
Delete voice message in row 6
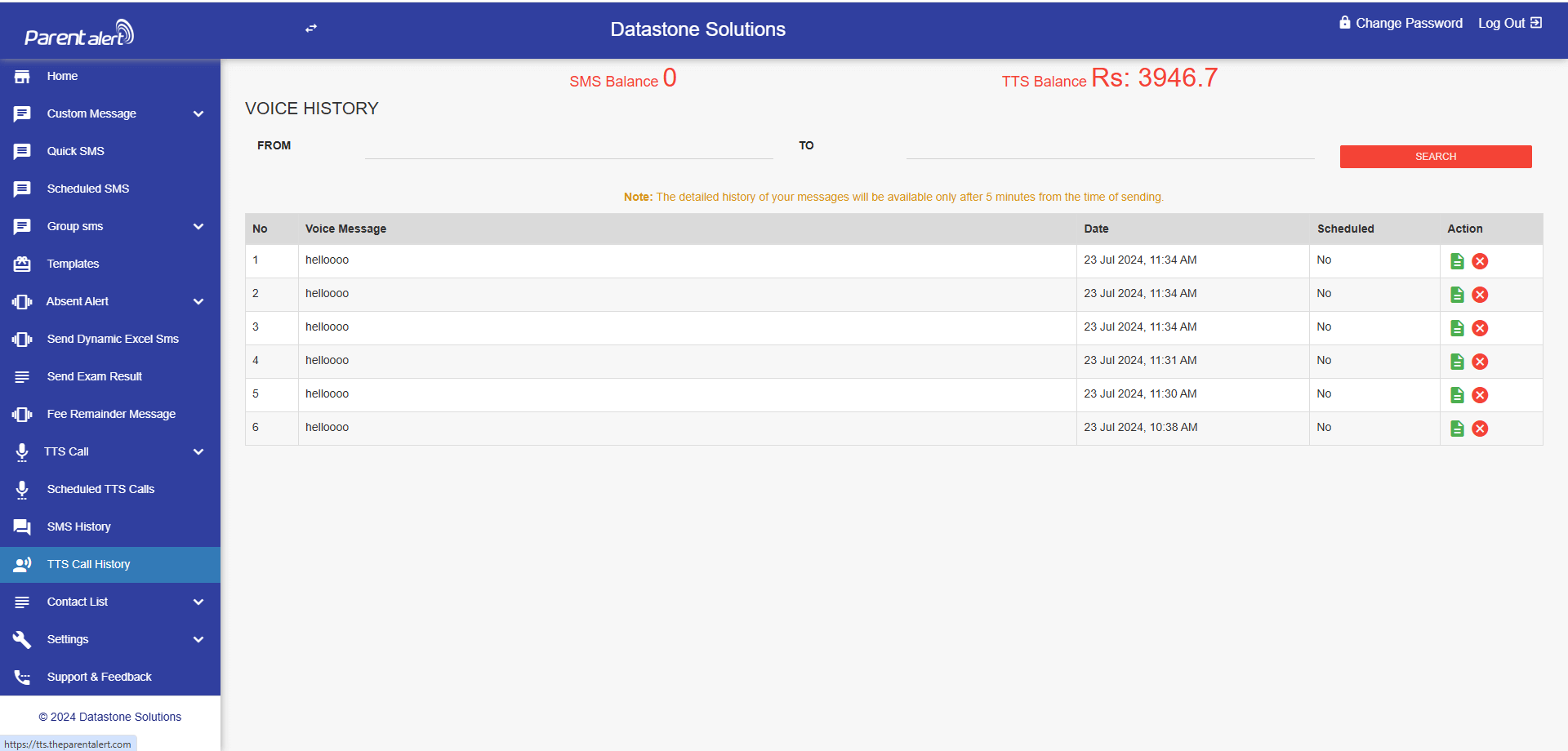(x=1480, y=429)
